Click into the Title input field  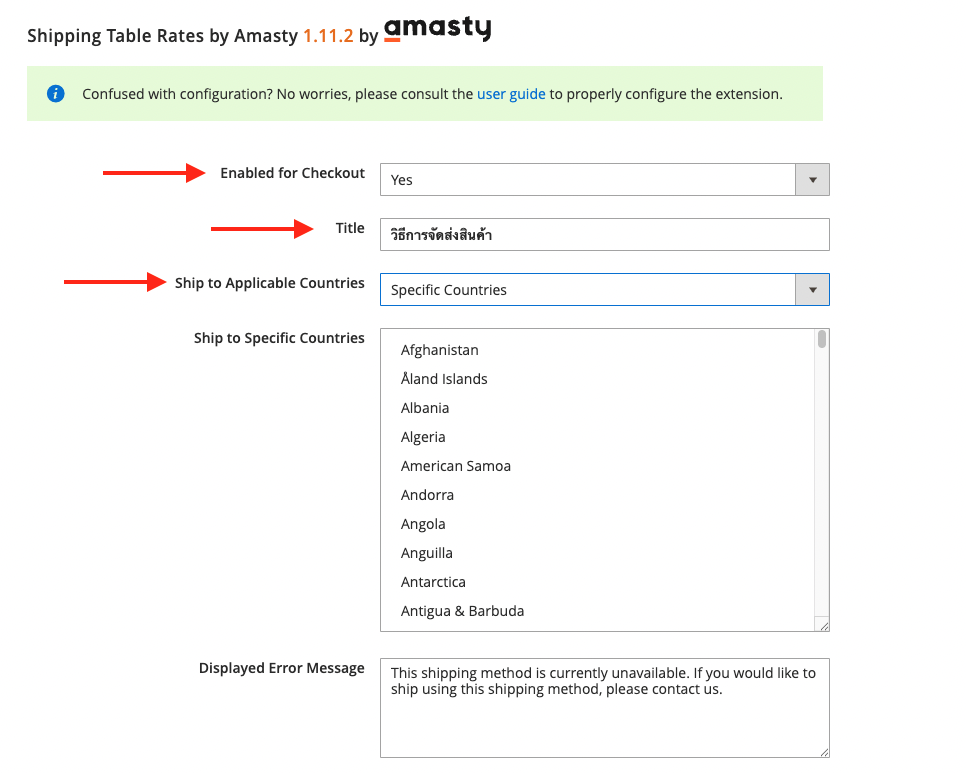[604, 235]
